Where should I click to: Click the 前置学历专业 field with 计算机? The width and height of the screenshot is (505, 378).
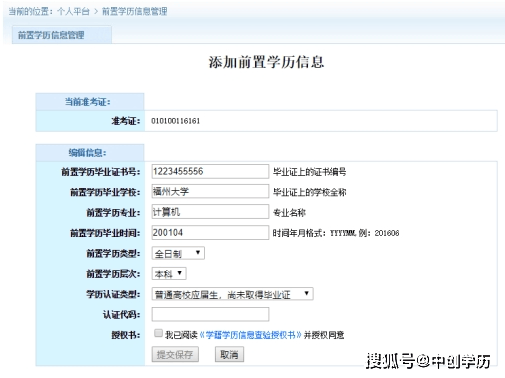210,212
